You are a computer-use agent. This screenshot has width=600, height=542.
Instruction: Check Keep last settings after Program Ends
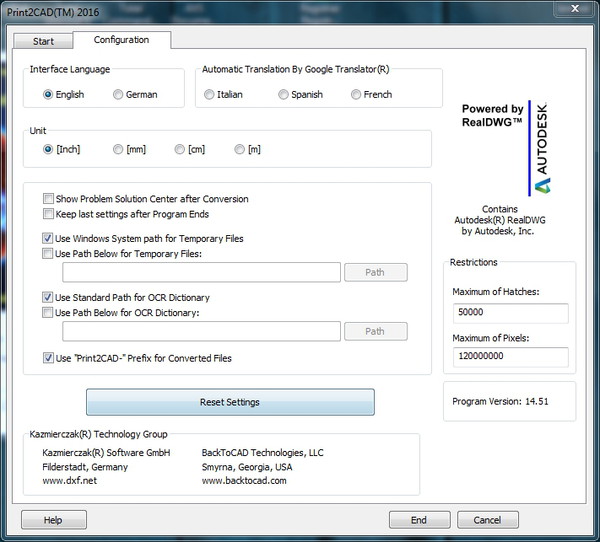(126, 214)
